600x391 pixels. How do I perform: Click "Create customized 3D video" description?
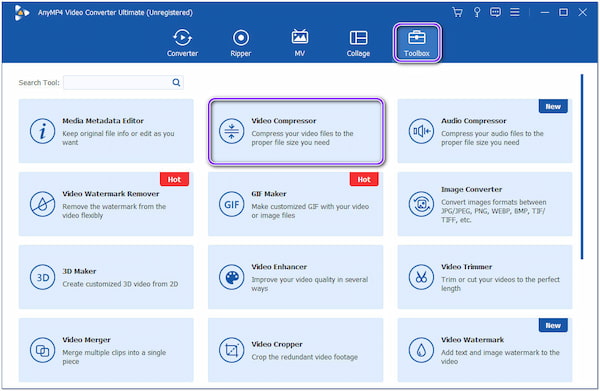tap(120, 284)
